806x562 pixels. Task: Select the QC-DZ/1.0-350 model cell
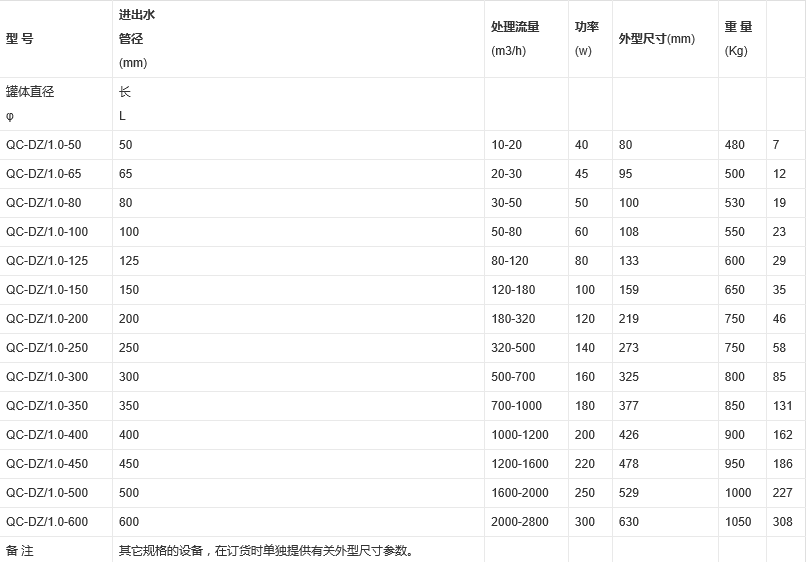(47, 406)
